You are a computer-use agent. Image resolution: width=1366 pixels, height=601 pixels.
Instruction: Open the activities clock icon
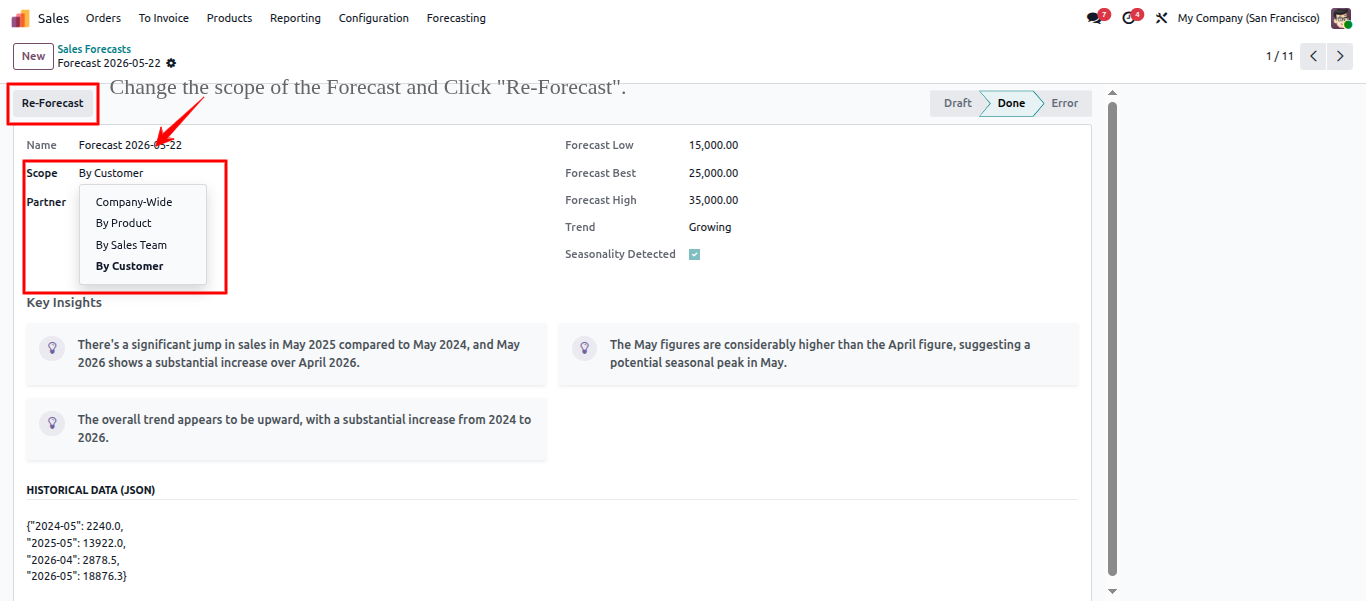click(1131, 18)
